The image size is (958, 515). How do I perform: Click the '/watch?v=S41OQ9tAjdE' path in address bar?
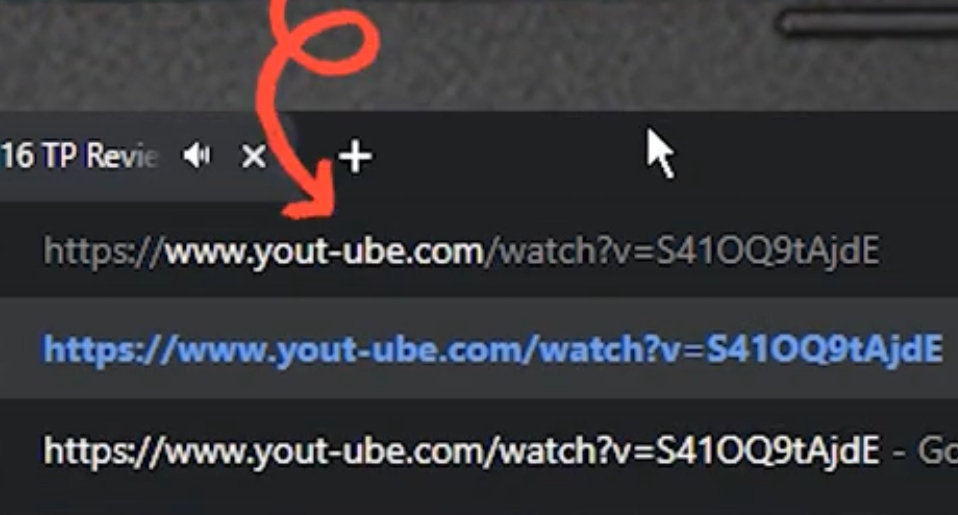682,250
